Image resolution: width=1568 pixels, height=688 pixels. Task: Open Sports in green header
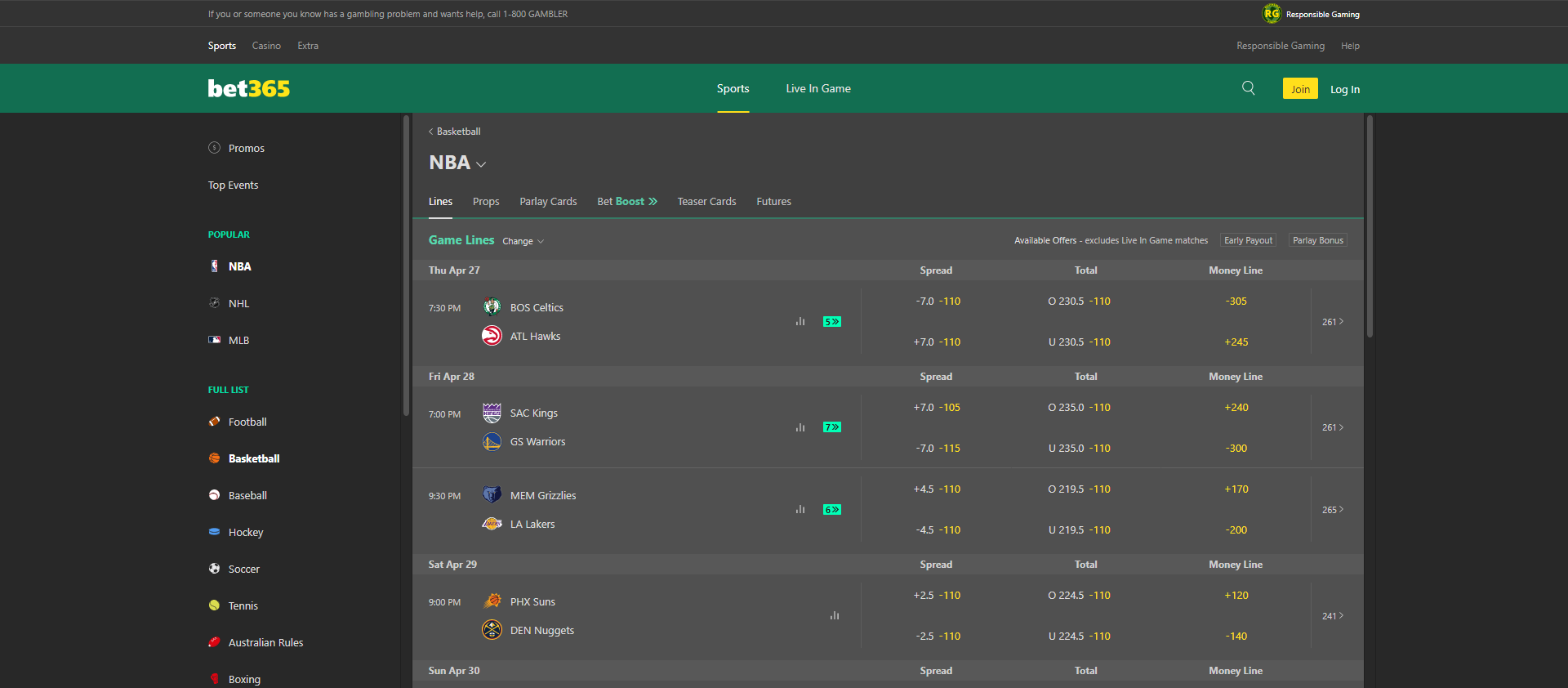[733, 89]
